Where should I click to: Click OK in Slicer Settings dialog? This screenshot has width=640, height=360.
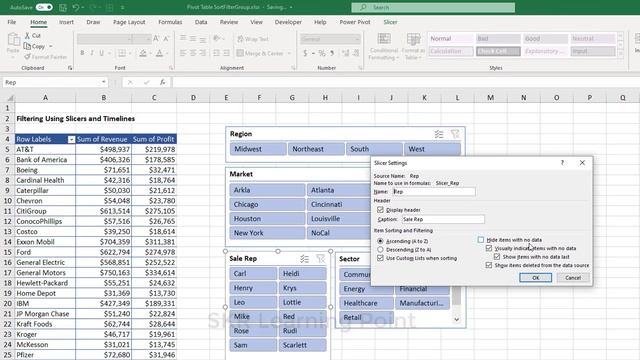[536, 278]
